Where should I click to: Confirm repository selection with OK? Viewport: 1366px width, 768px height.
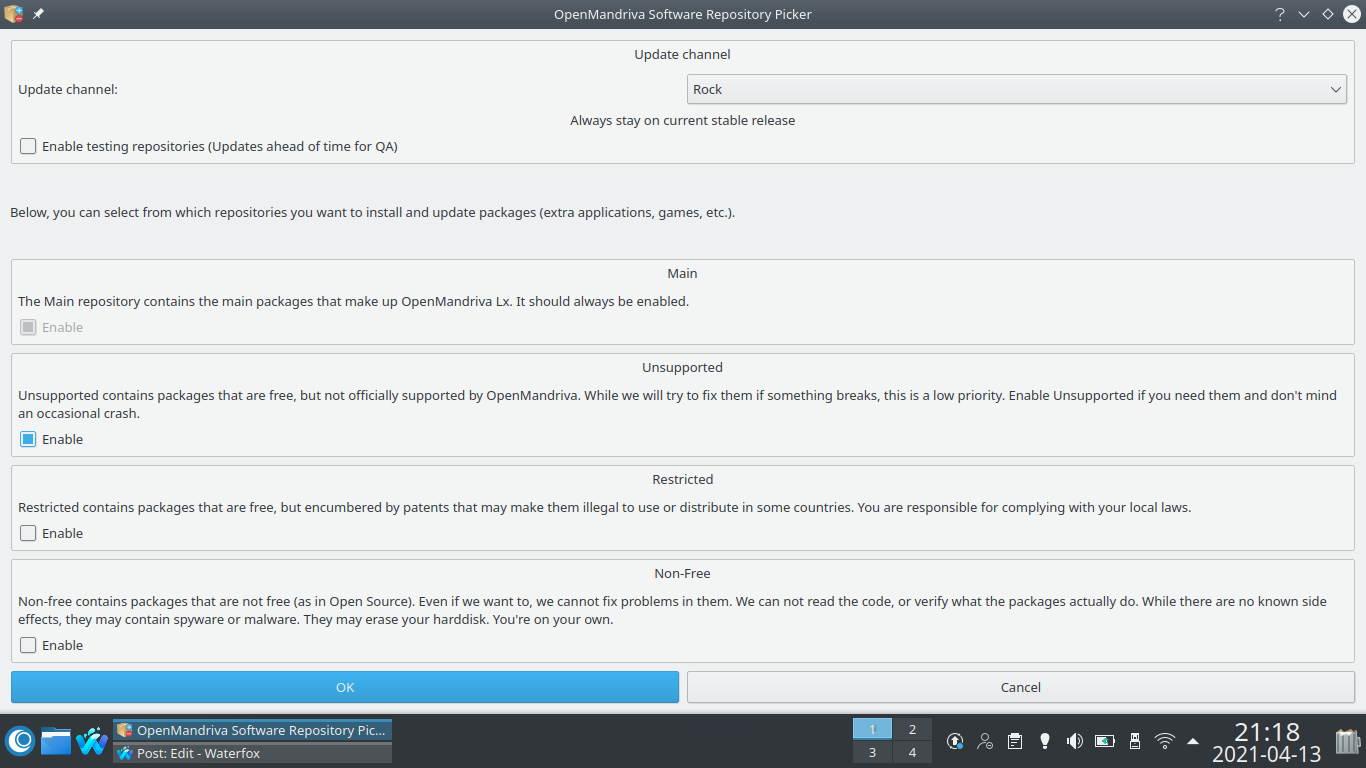click(x=345, y=687)
